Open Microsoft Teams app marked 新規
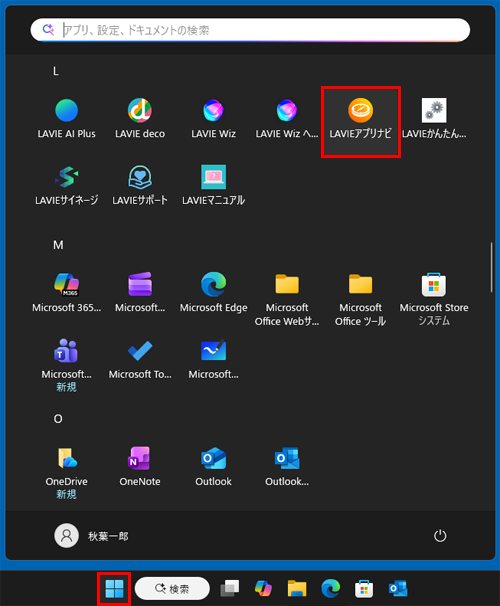This screenshot has height=606, width=500. click(x=66, y=364)
